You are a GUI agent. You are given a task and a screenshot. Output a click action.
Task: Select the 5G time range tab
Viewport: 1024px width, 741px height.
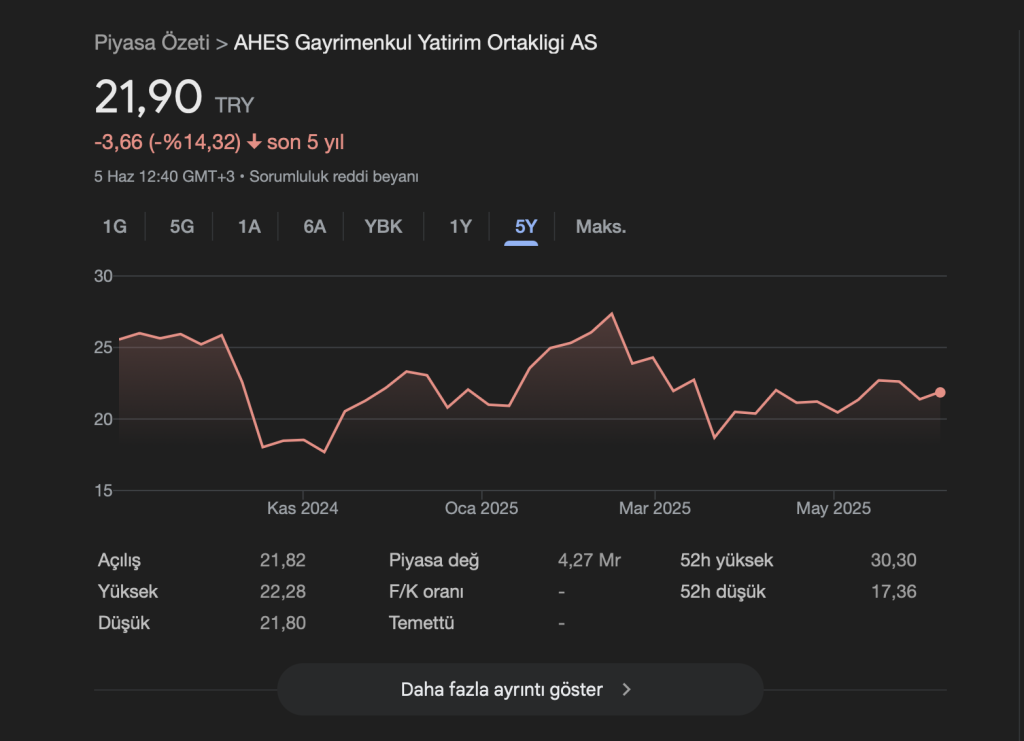[181, 226]
